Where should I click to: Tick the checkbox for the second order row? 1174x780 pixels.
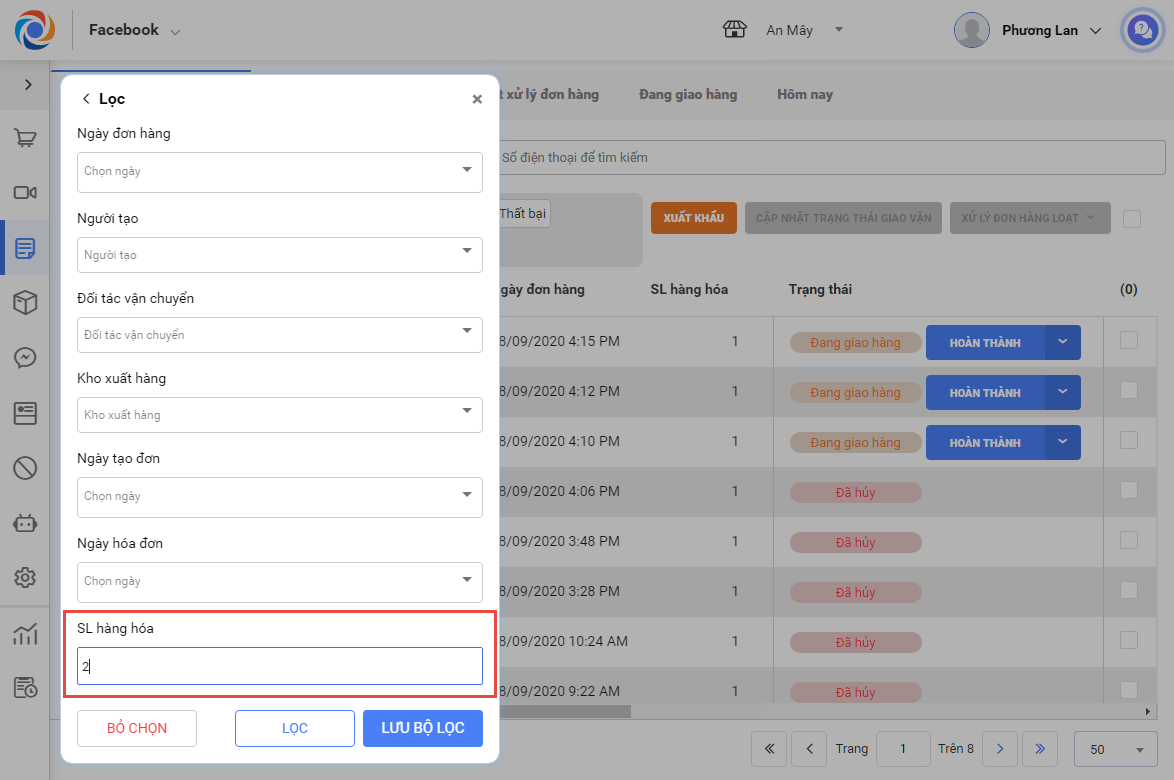pos(1129,390)
